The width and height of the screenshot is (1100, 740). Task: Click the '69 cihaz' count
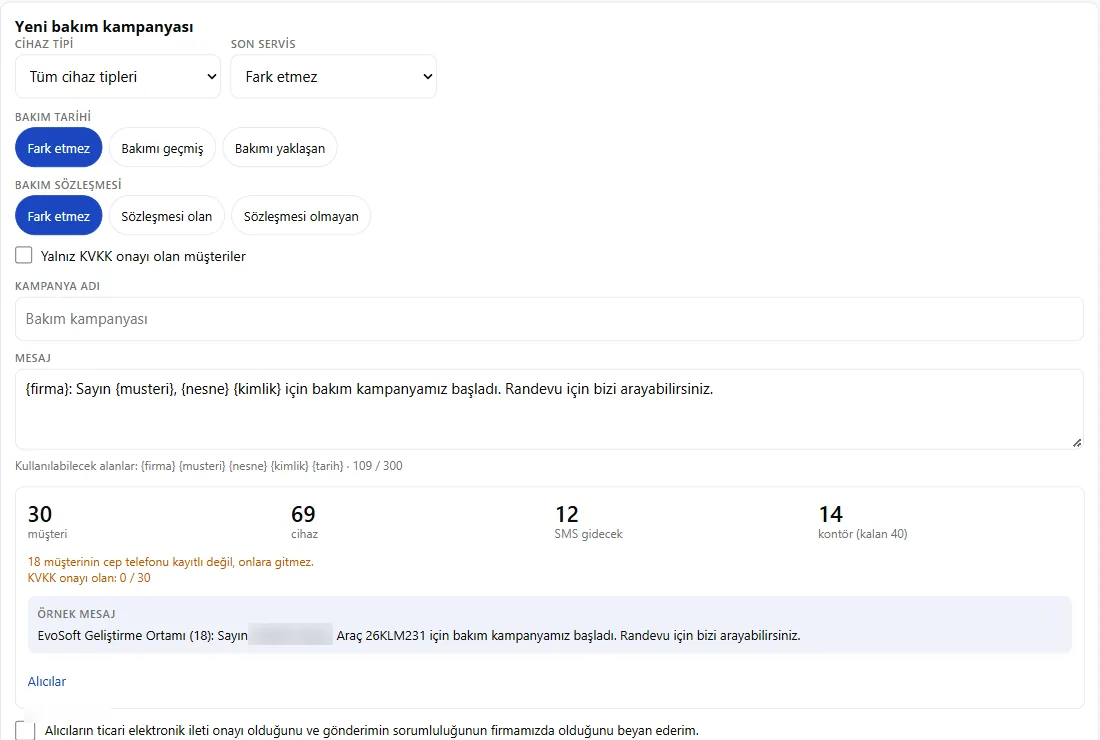pos(304,523)
